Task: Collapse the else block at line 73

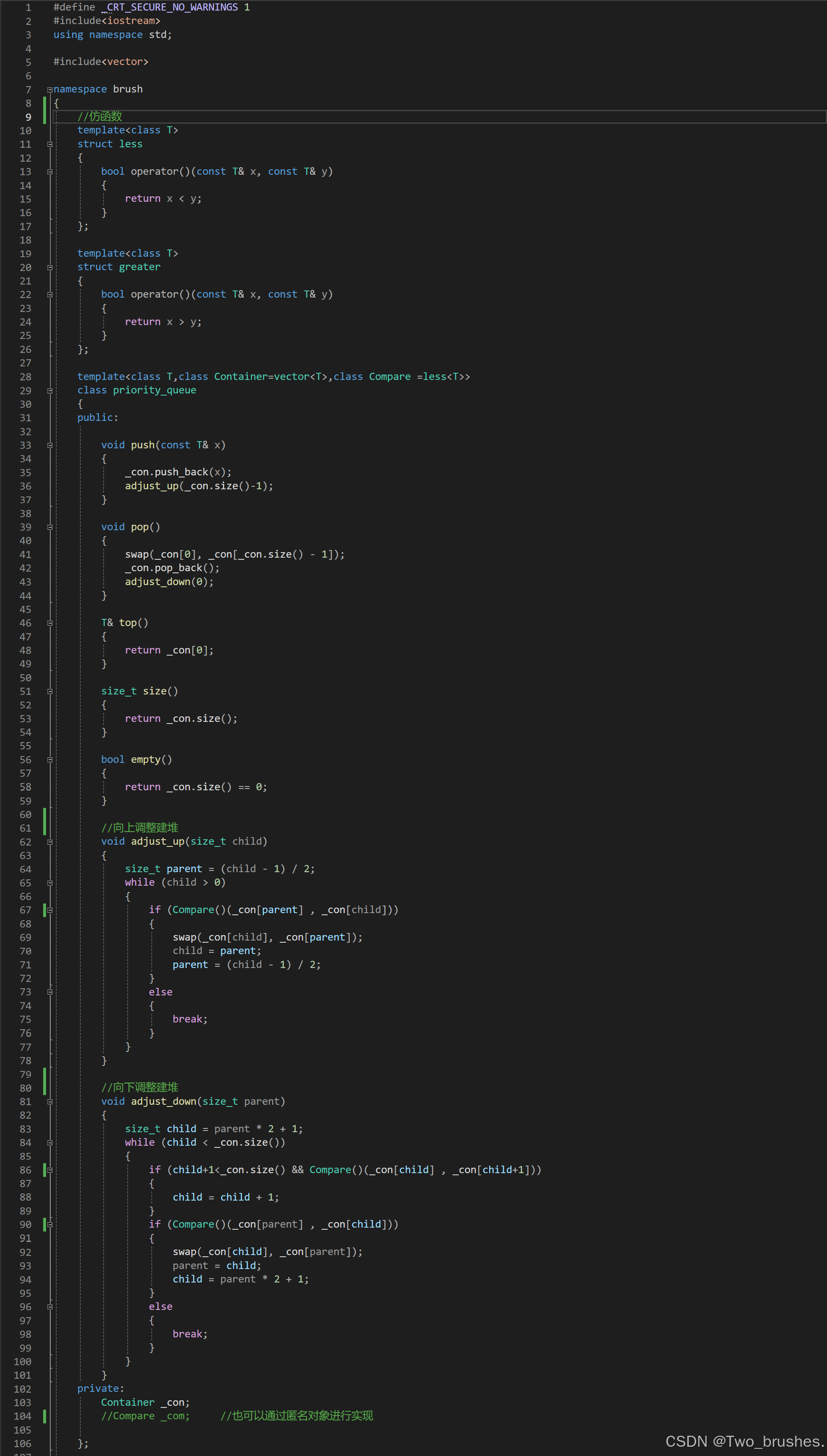Action: click(x=50, y=992)
